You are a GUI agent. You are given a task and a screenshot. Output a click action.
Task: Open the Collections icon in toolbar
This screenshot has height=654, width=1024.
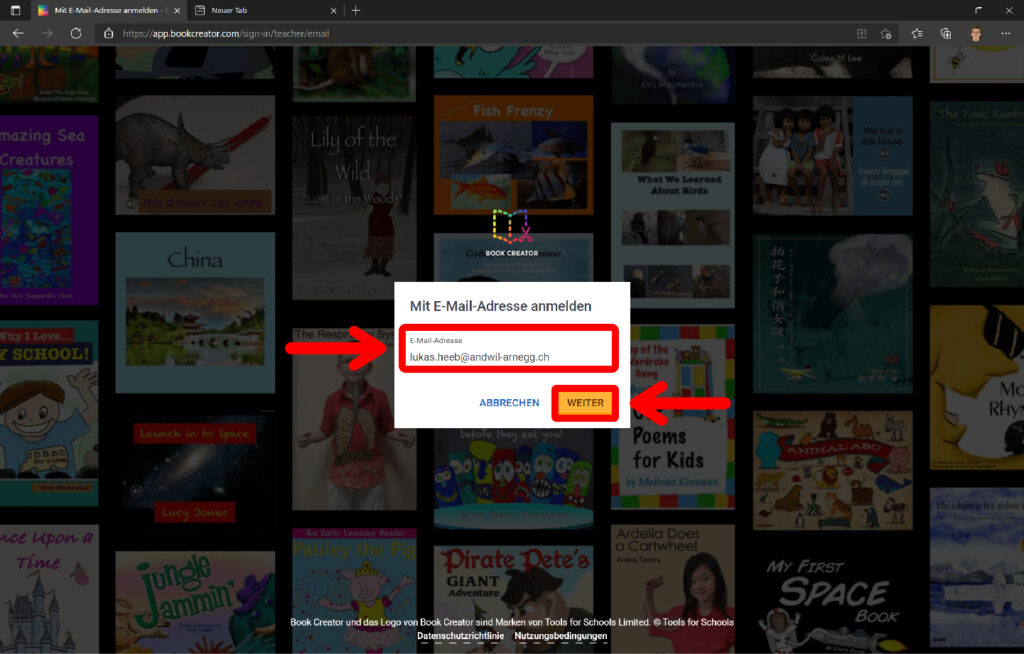[946, 33]
